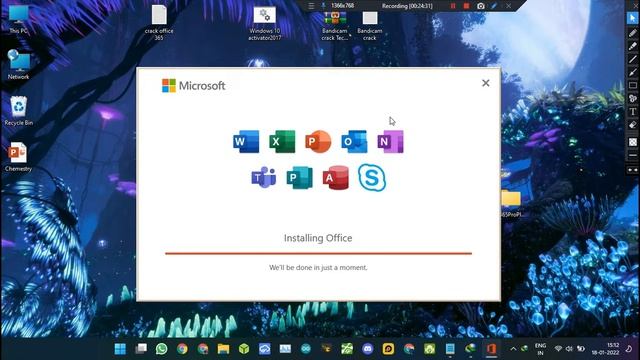
Task: Open the Windows Start menu
Action: [x=120, y=349]
